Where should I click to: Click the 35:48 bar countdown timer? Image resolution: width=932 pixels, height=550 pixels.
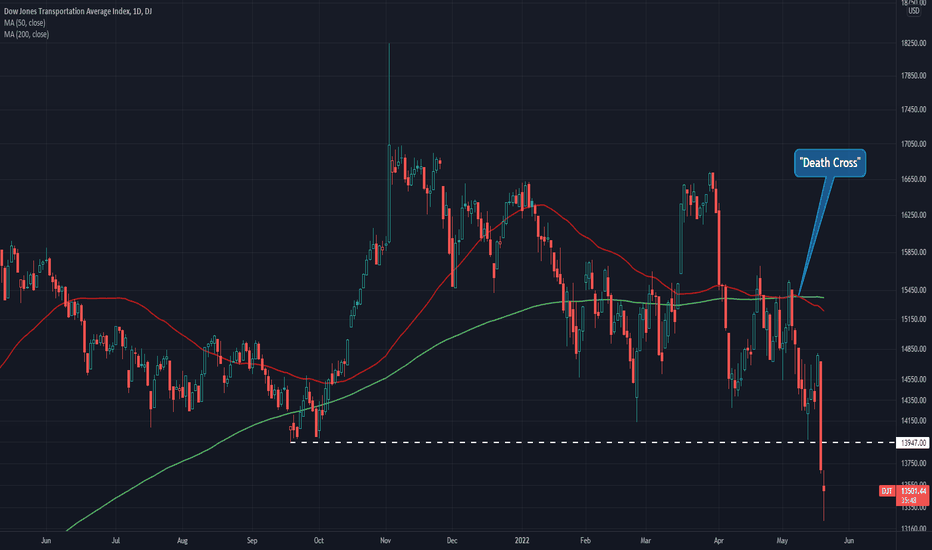pyautogui.click(x=909, y=501)
